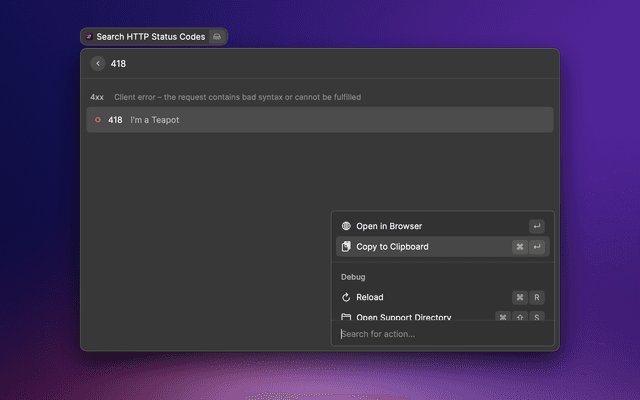This screenshot has height=400, width=640.
Task: Select Copy to Clipboard action
Action: 392,247
